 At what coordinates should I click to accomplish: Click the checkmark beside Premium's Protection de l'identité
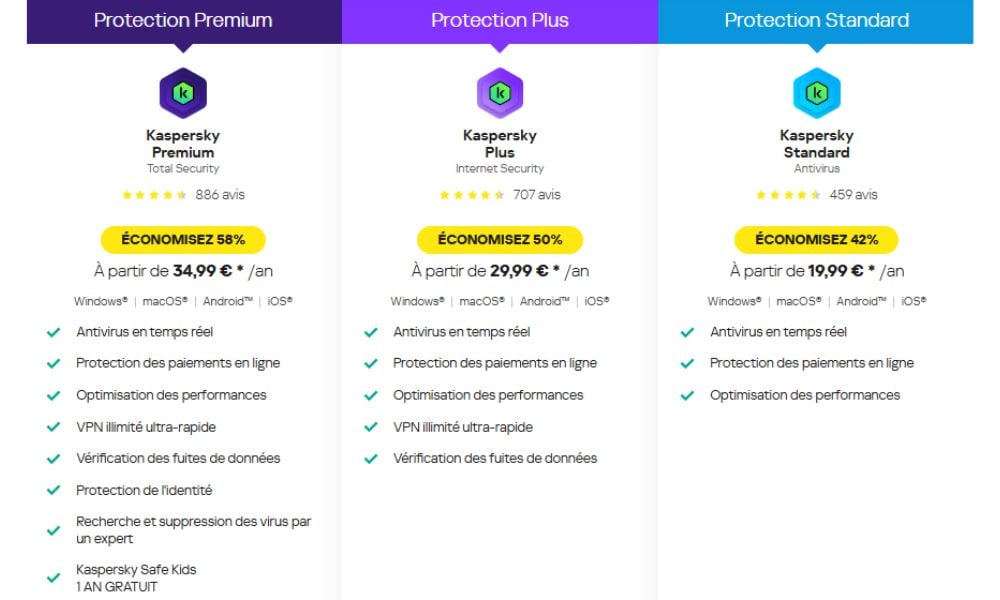(x=54, y=491)
